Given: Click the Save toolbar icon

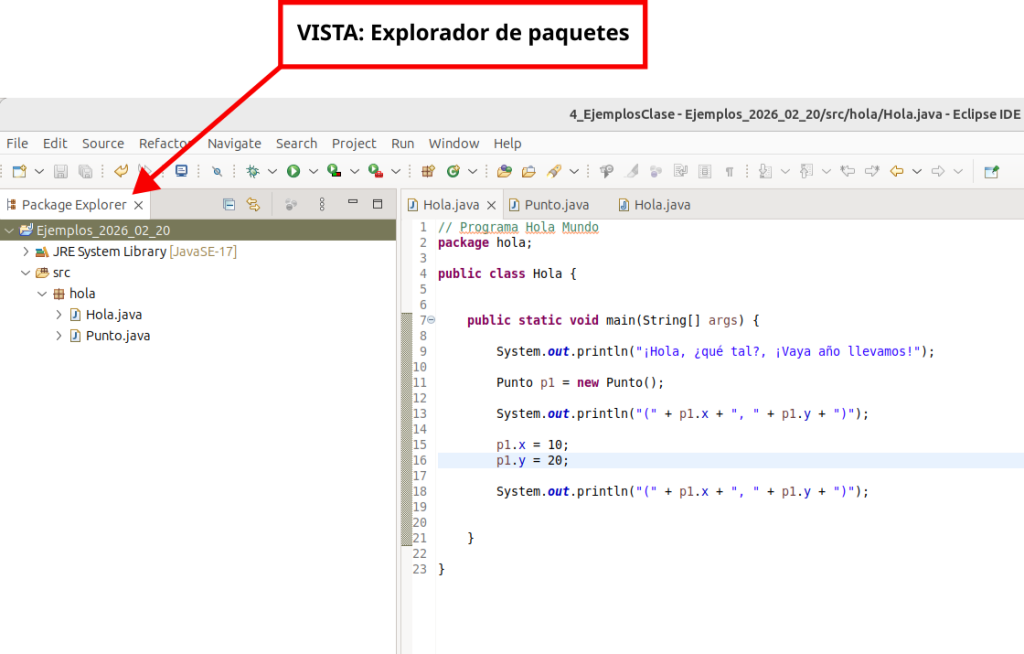Looking at the screenshot, I should [61, 171].
